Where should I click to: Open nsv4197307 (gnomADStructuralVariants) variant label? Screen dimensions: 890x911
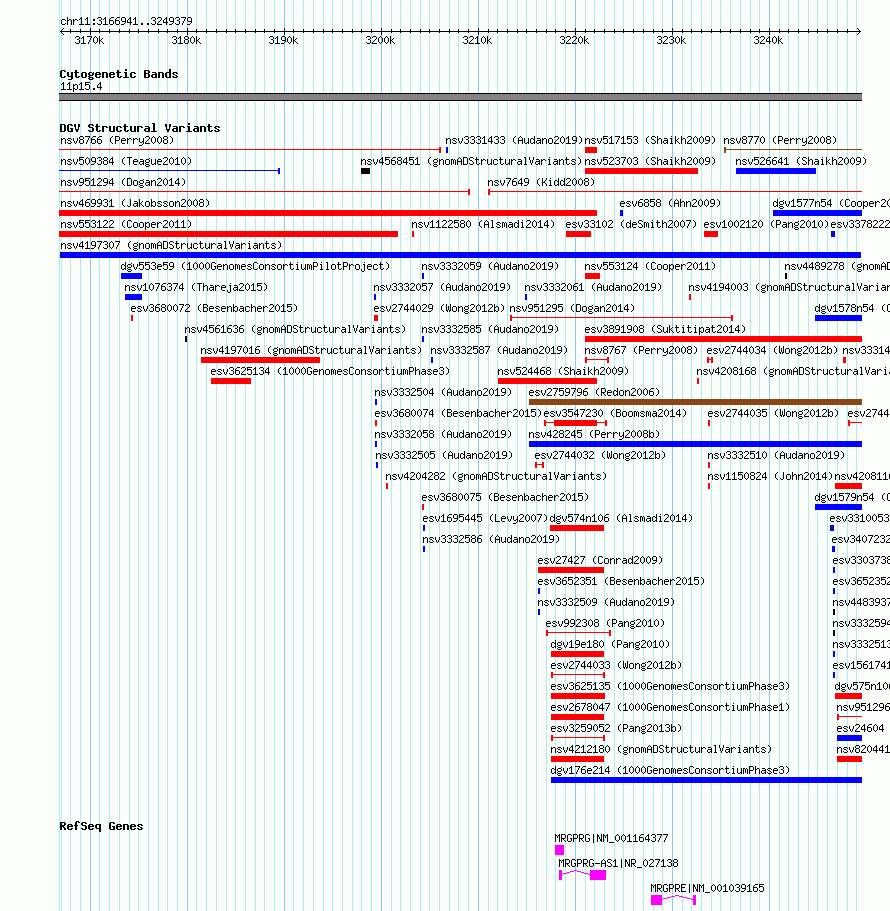coord(171,245)
